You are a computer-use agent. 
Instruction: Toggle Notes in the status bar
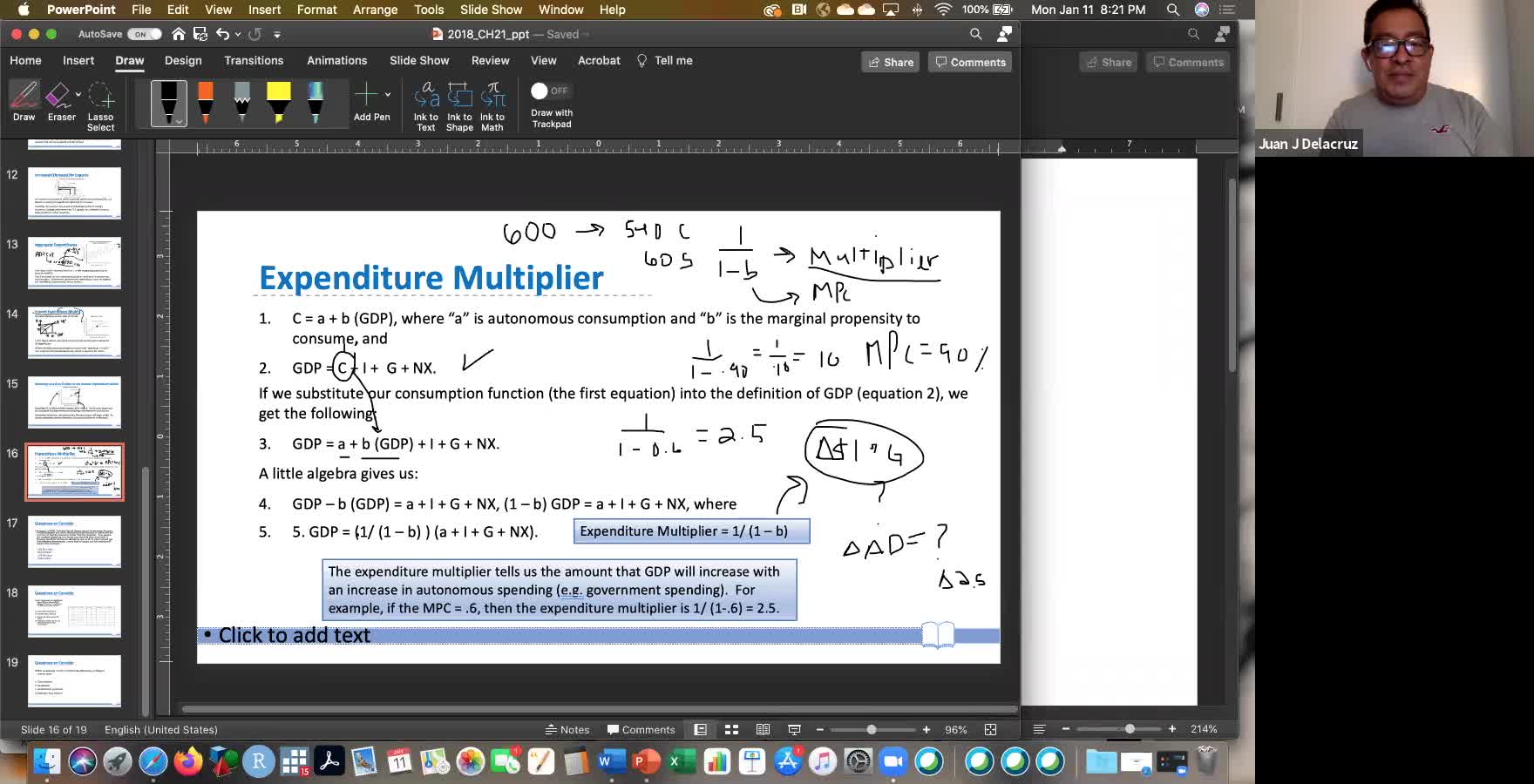567,729
